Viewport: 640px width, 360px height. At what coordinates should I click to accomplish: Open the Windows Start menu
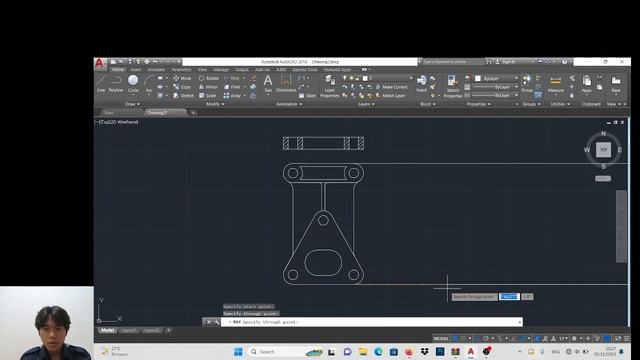tap(238, 351)
